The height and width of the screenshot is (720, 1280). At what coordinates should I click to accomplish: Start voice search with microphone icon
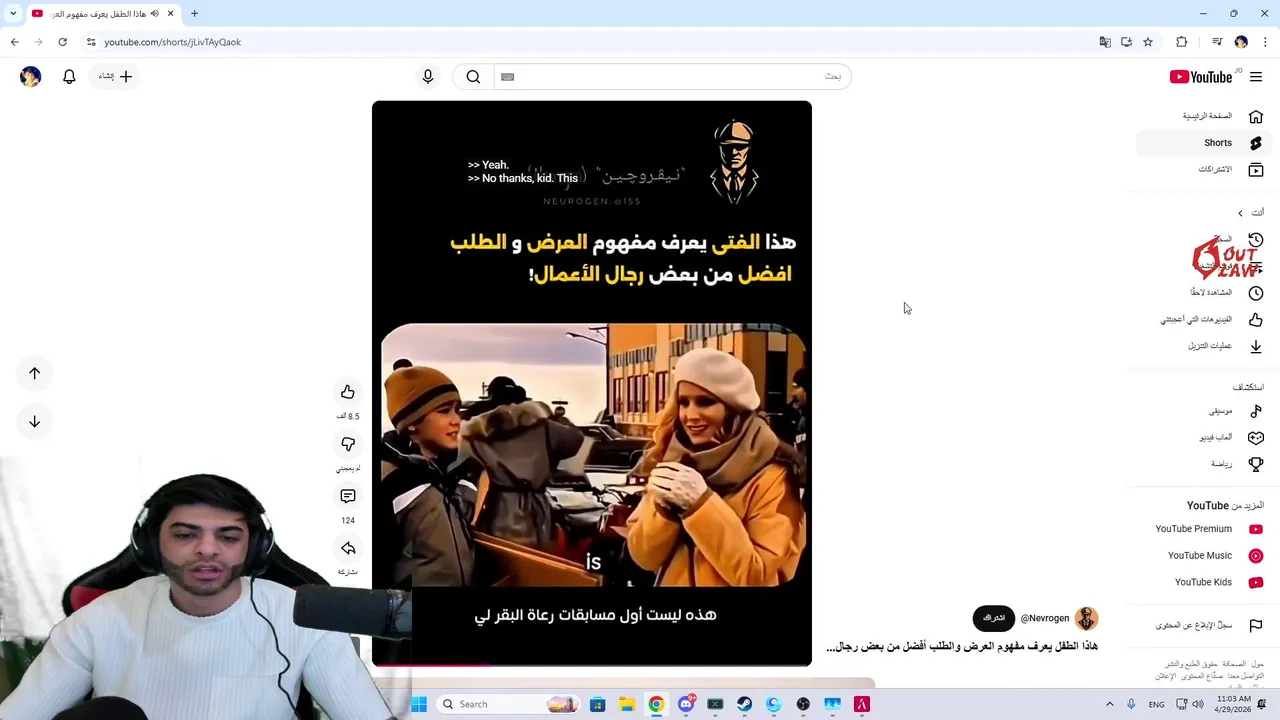tap(428, 77)
